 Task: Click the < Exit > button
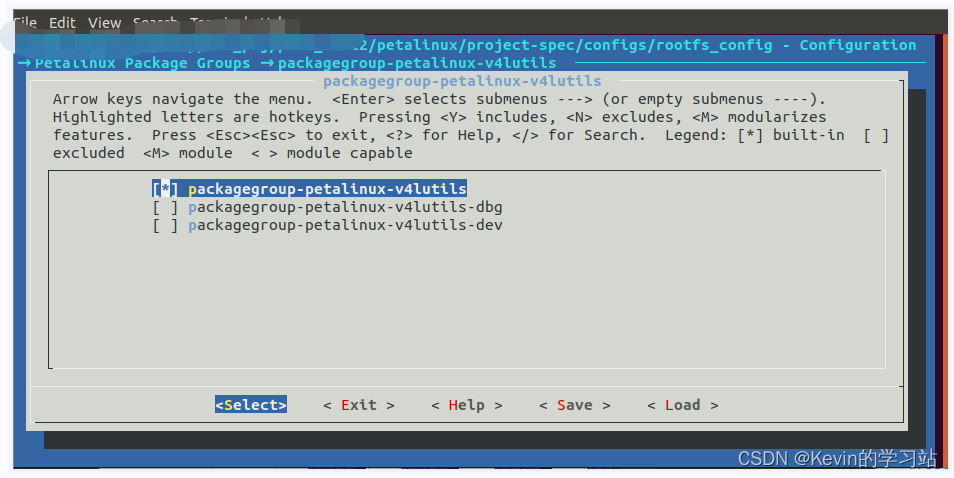pos(359,405)
